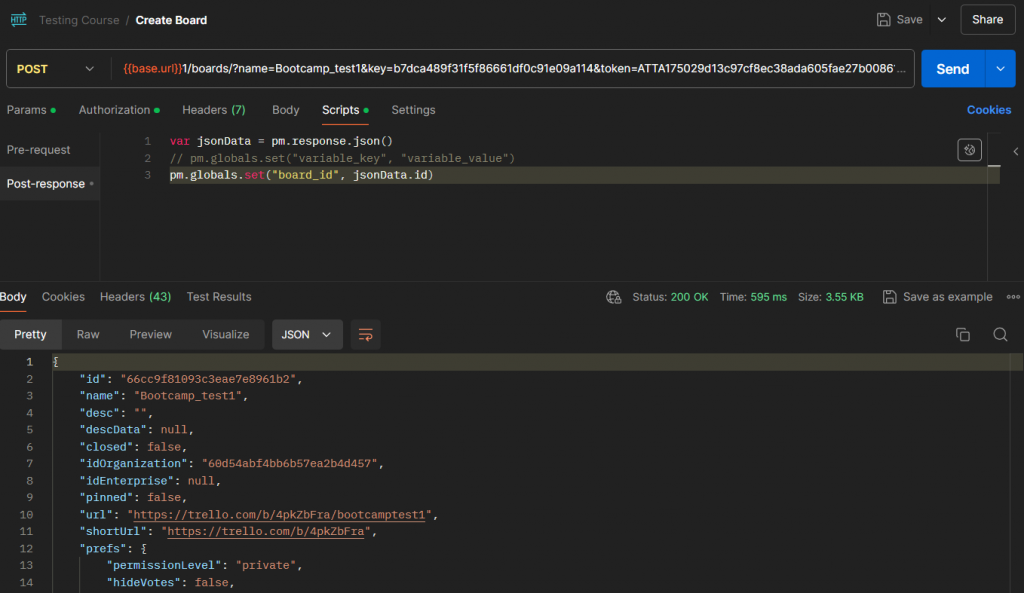
Task: Select the Pre-request script section
Action: pyautogui.click(x=39, y=150)
